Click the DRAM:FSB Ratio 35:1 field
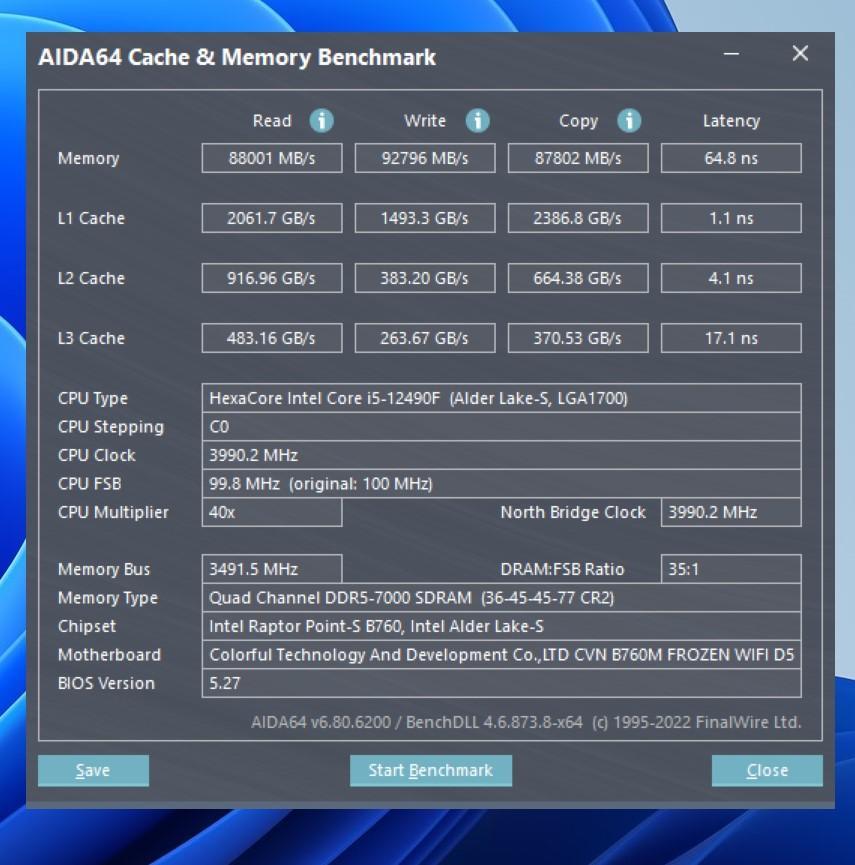 pos(731,569)
